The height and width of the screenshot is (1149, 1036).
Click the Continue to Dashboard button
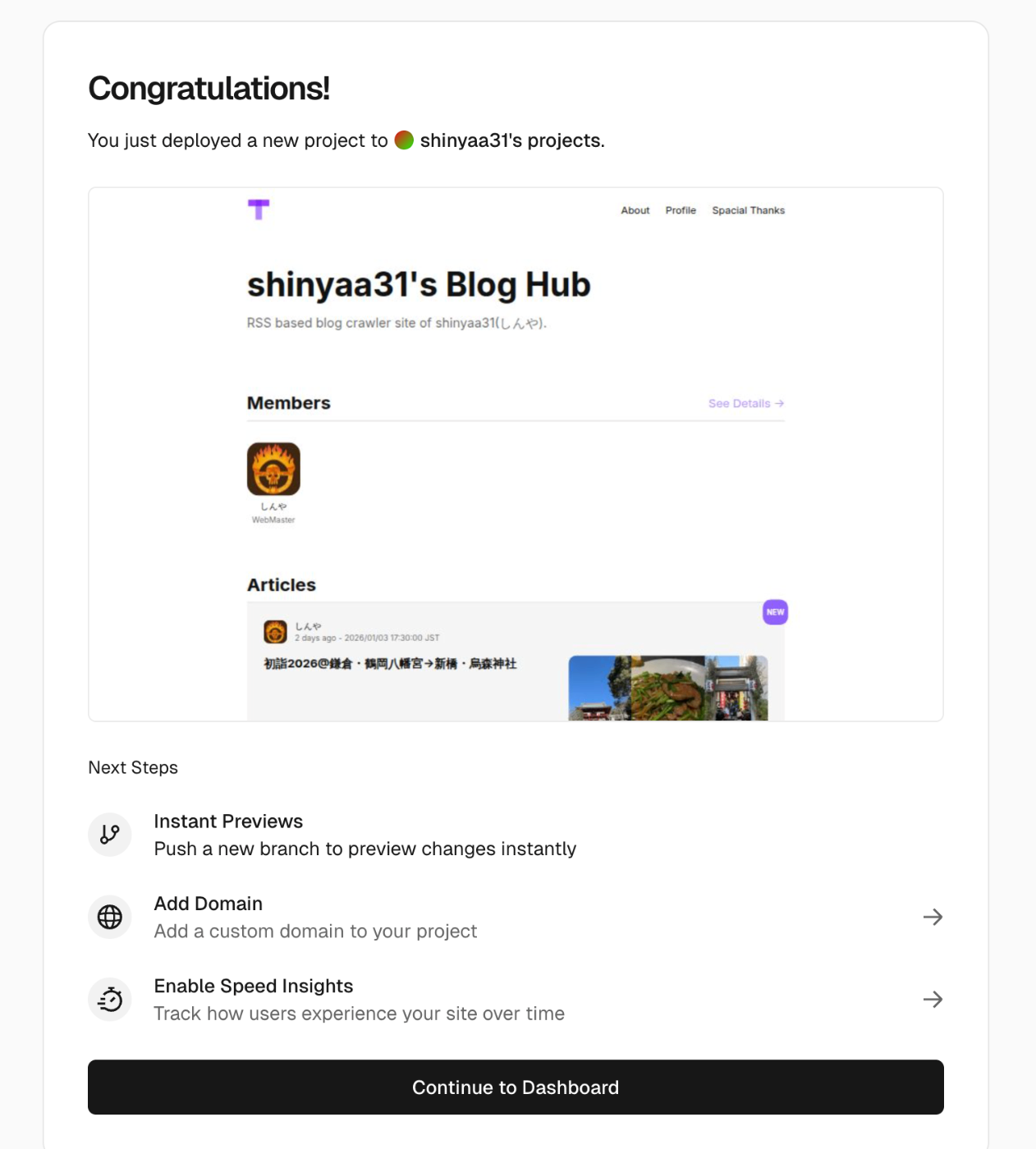[x=516, y=1087]
